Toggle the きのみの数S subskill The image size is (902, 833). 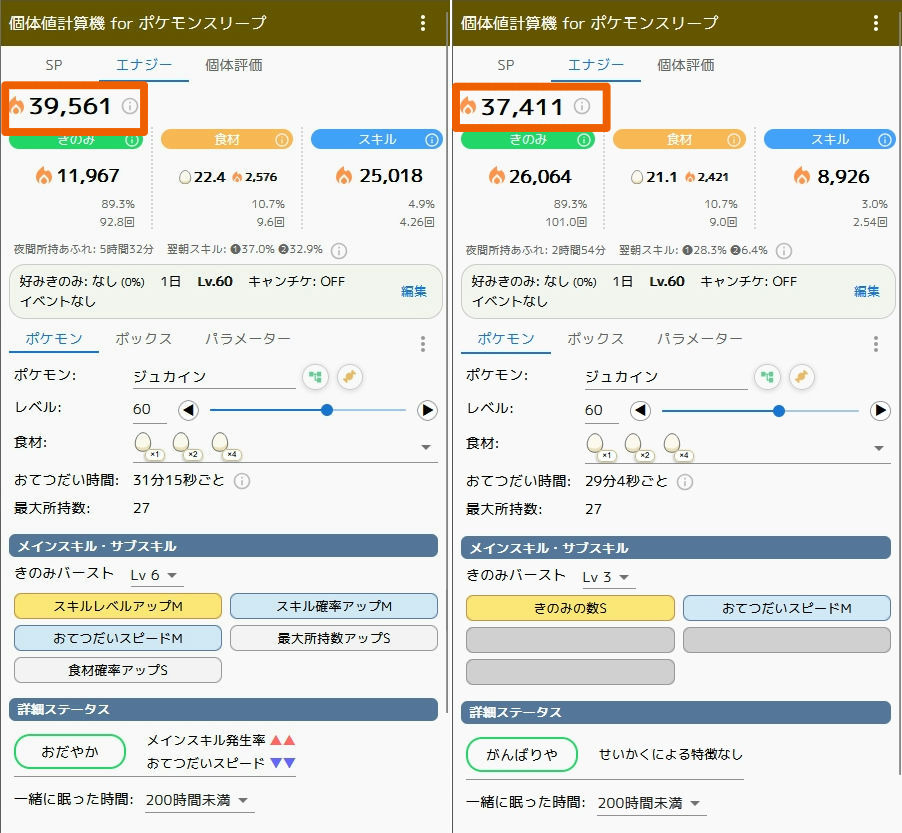[x=570, y=608]
